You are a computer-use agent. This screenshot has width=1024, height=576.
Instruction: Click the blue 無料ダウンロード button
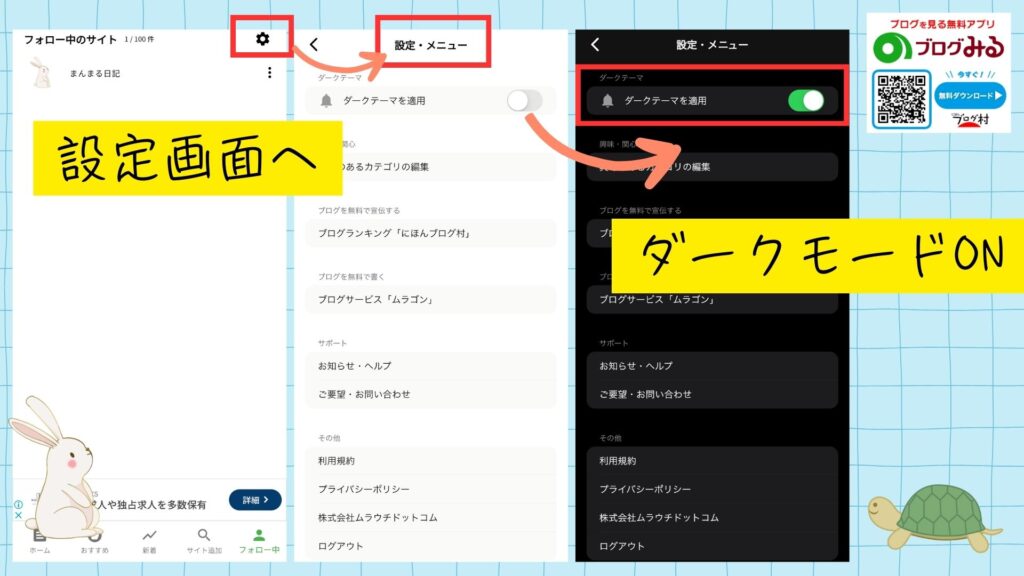click(x=969, y=96)
